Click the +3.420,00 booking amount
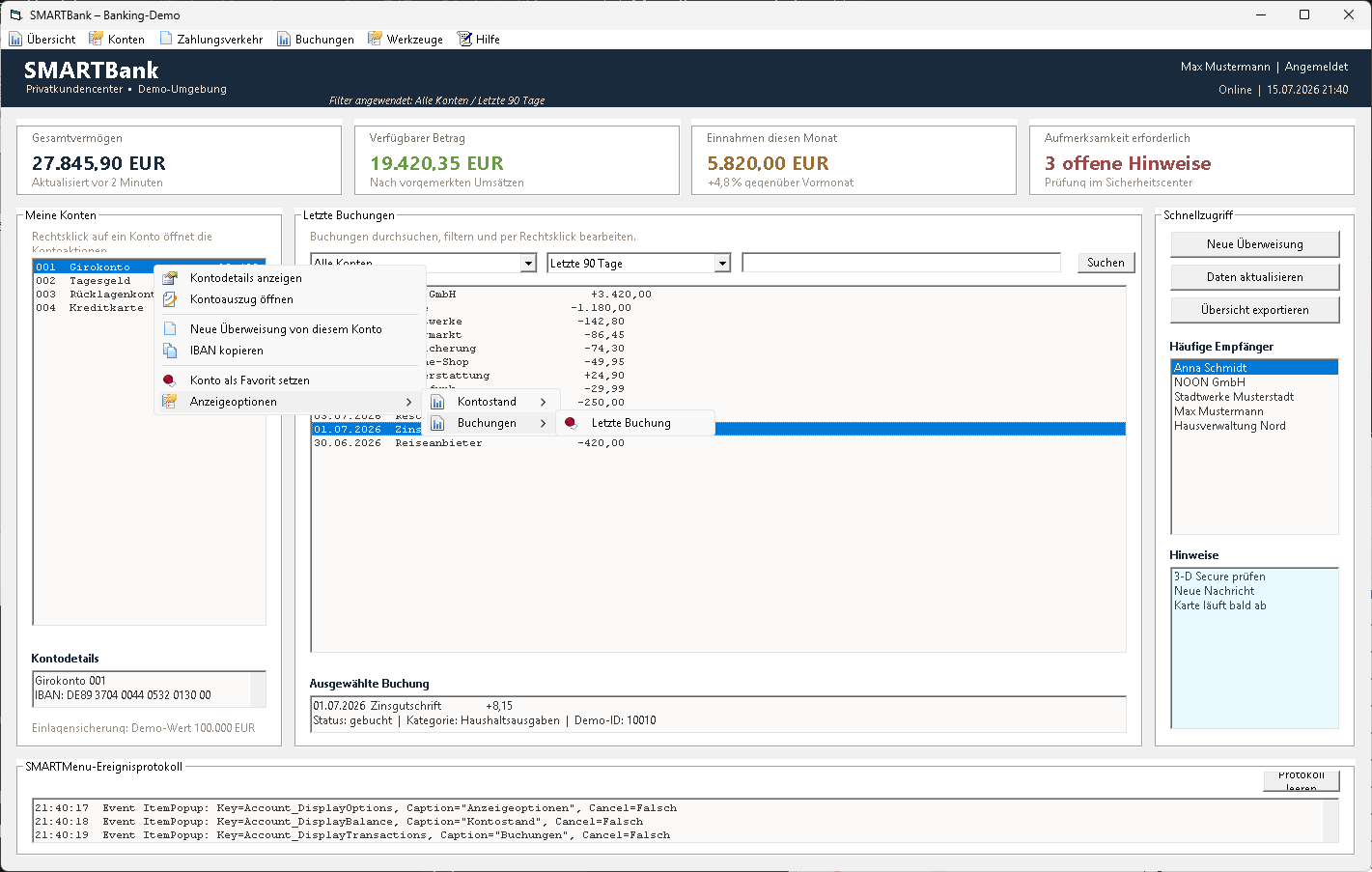This screenshot has width=1372, height=872. [x=621, y=295]
